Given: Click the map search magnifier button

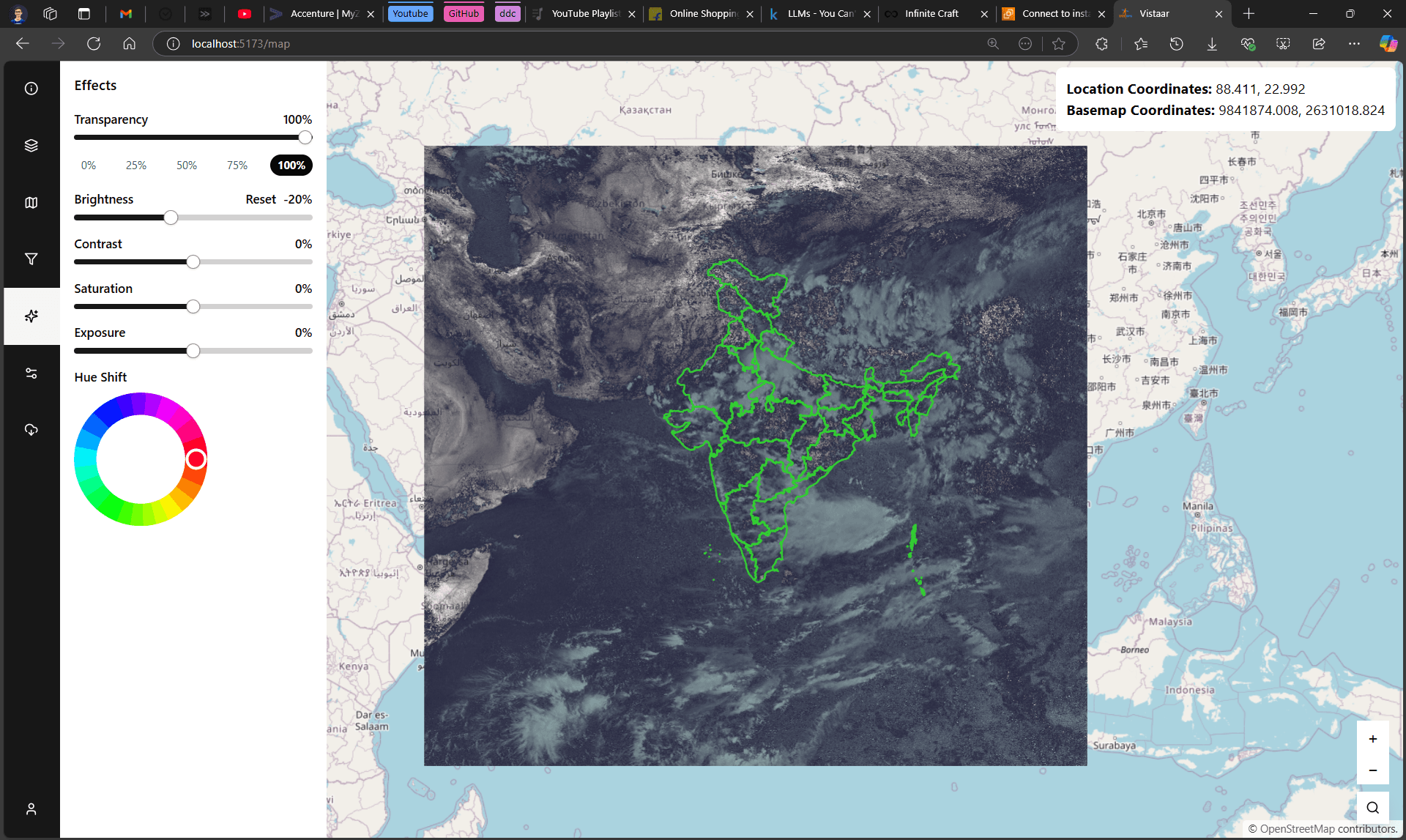Looking at the screenshot, I should click(1372, 808).
